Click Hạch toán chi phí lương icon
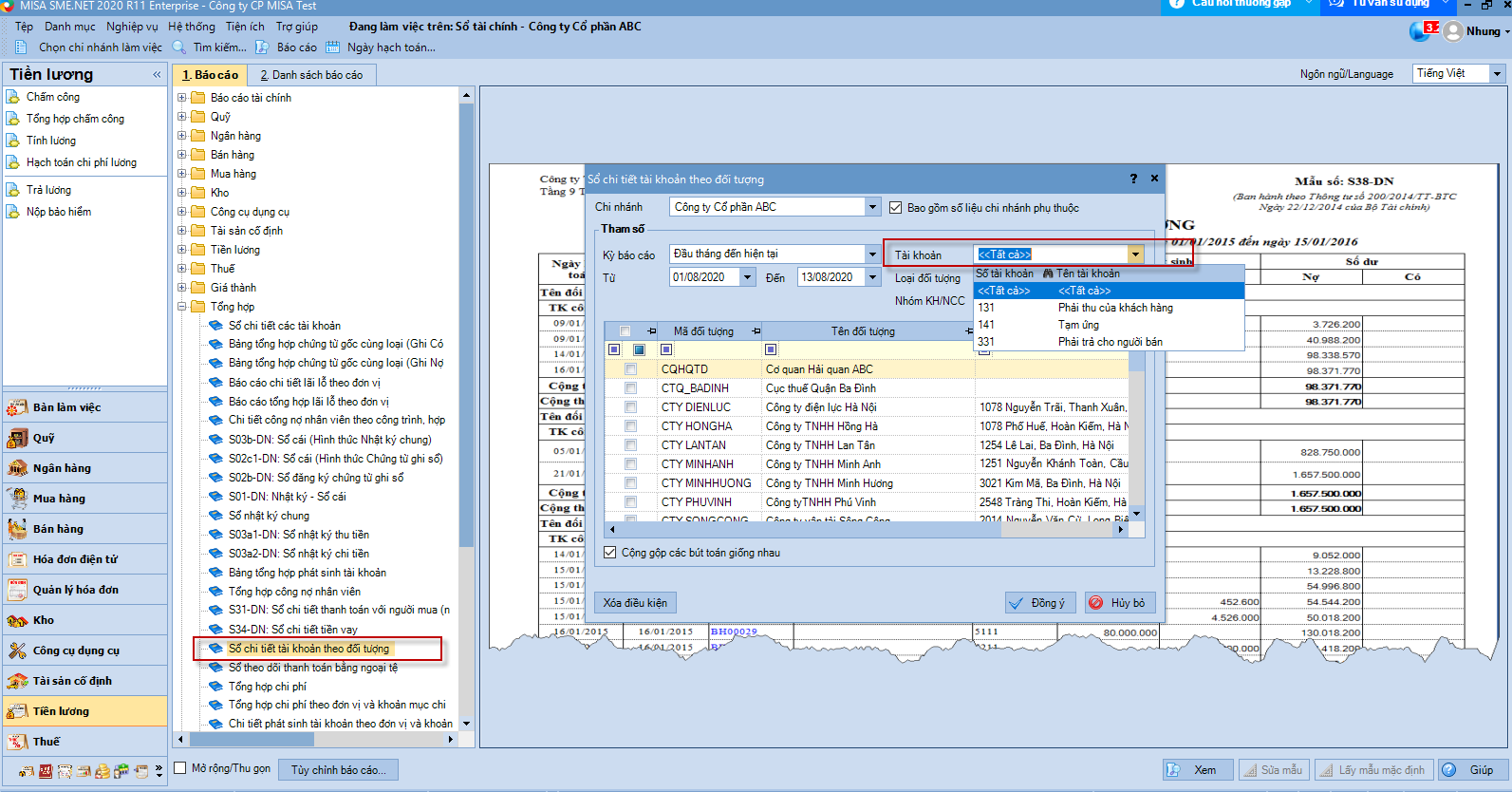The image size is (1512, 792). pyautogui.click(x=12, y=162)
